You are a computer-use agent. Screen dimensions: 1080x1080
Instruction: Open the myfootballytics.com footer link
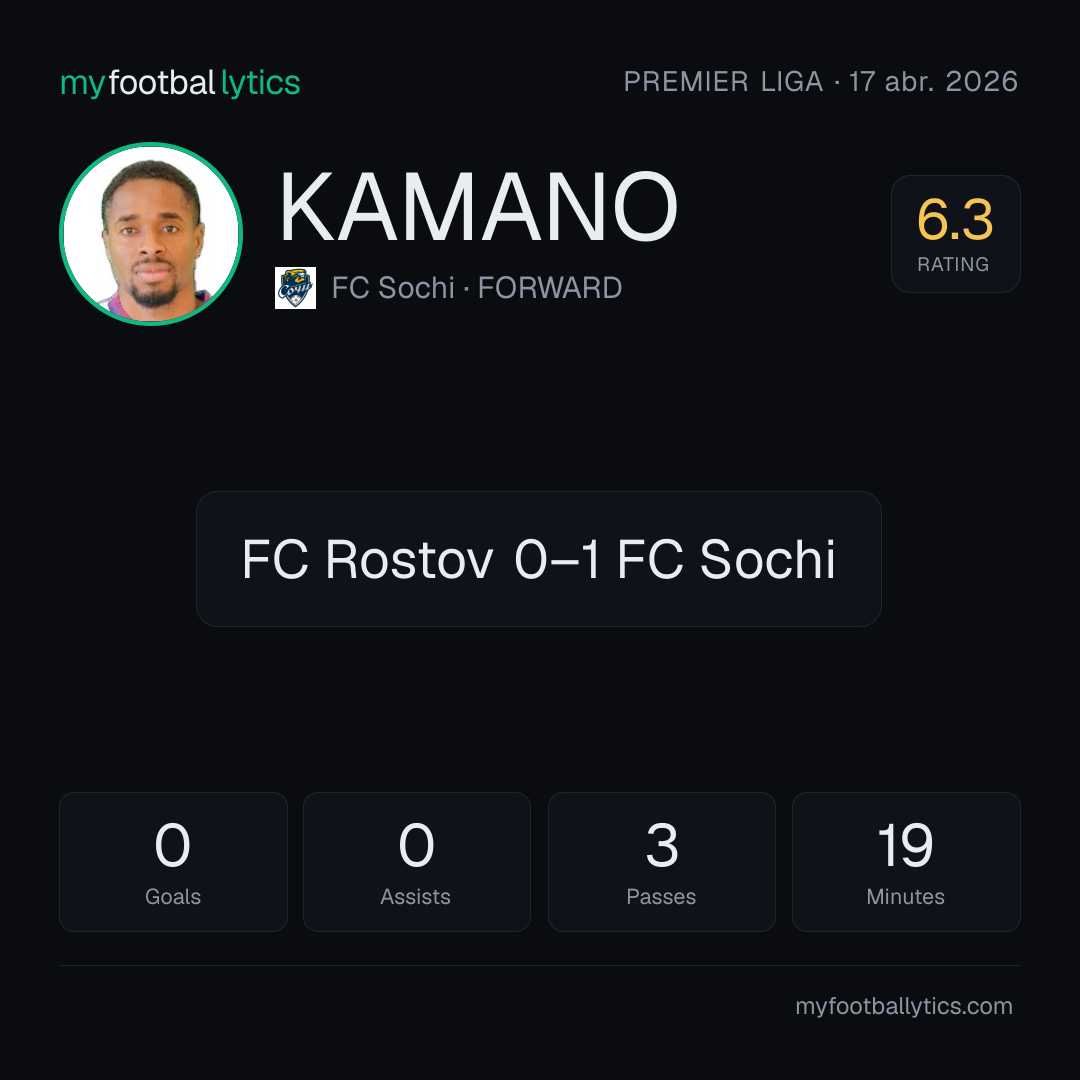tap(904, 1006)
